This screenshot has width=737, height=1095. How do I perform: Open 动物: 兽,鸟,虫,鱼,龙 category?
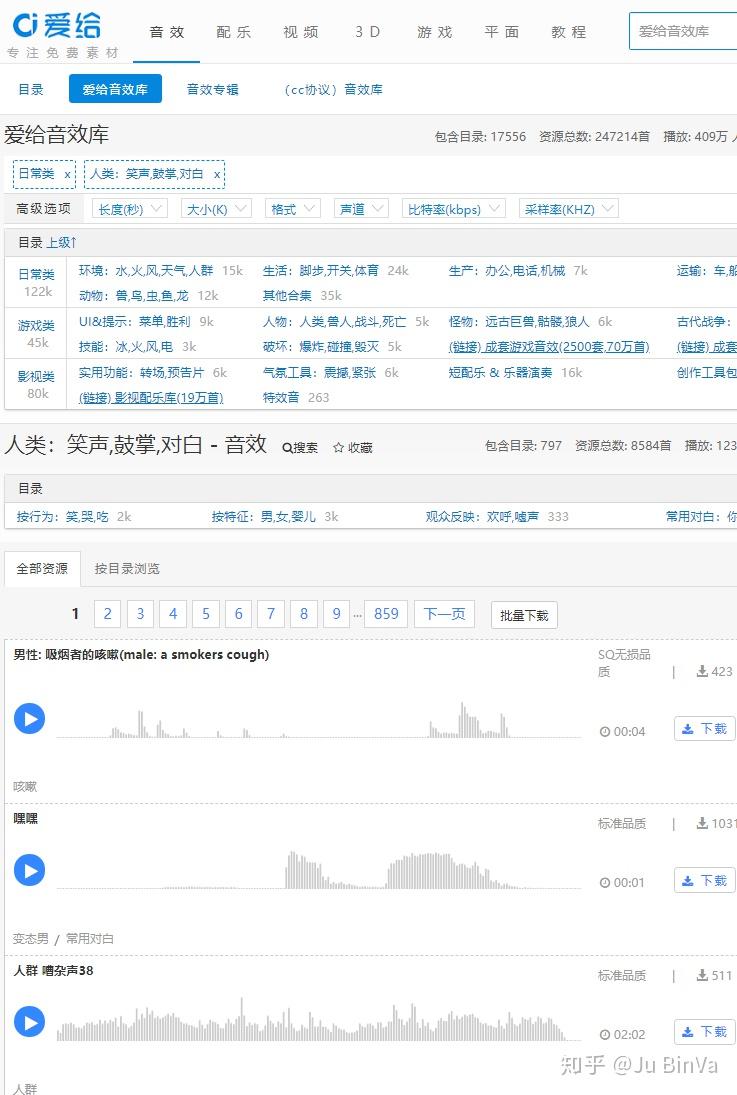point(133,296)
